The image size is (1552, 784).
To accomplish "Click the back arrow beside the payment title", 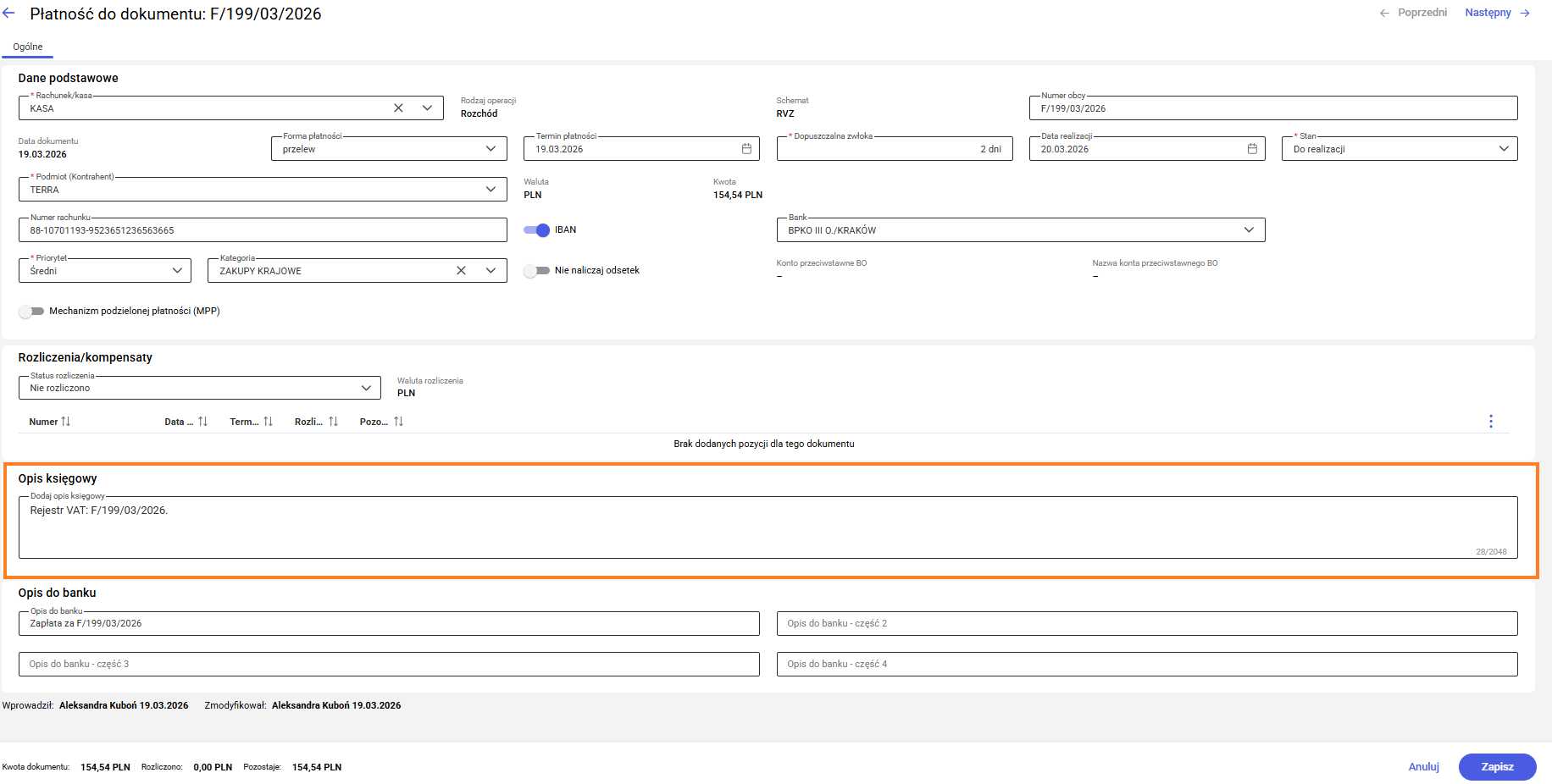I will tap(9, 14).
